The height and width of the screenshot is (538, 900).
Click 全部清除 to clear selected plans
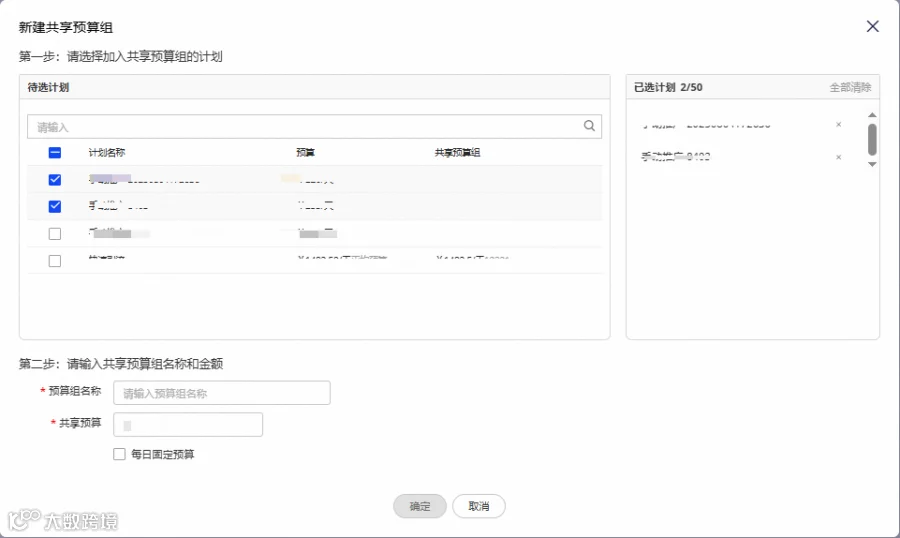[850, 87]
